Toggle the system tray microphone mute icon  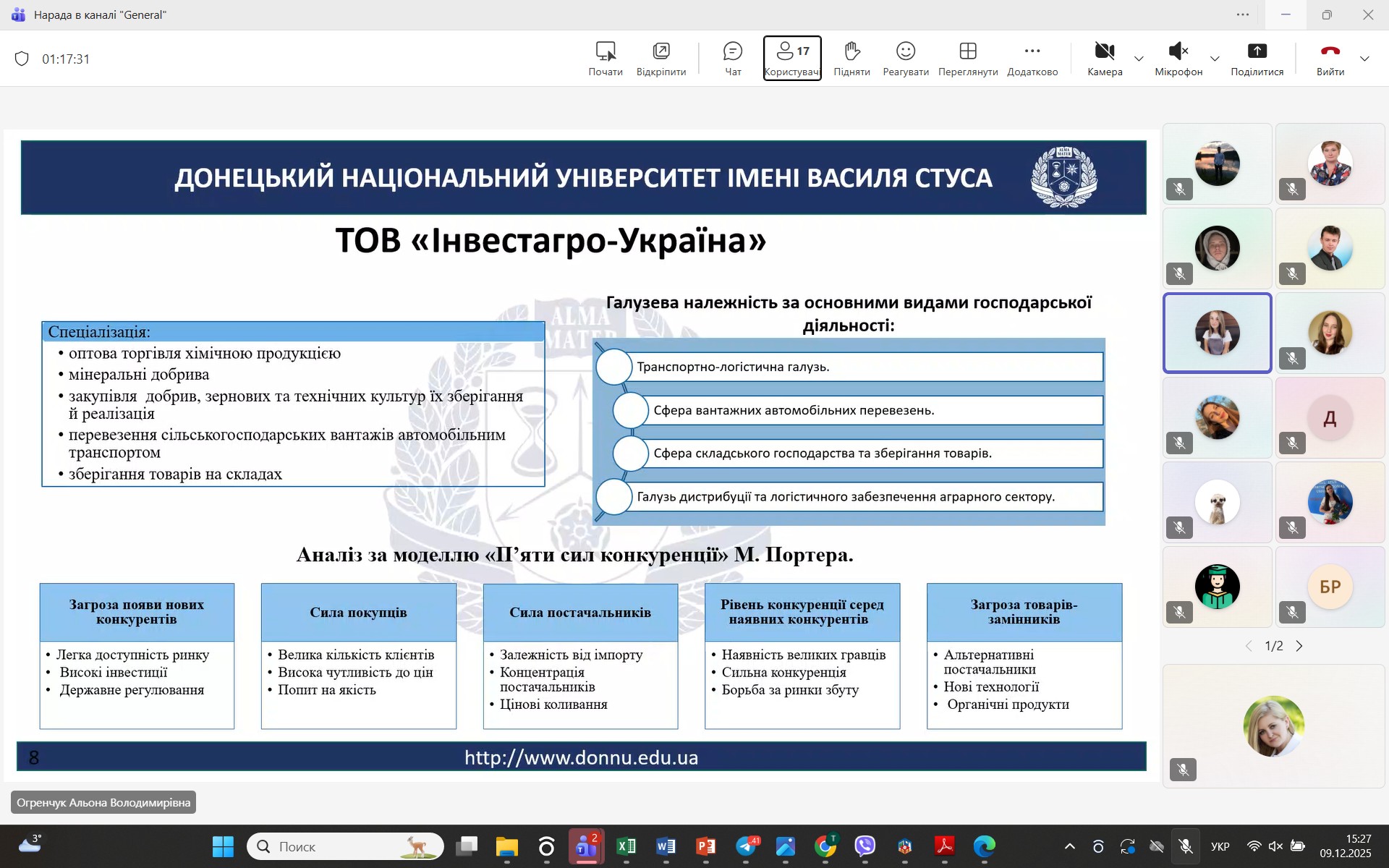click(x=1186, y=846)
